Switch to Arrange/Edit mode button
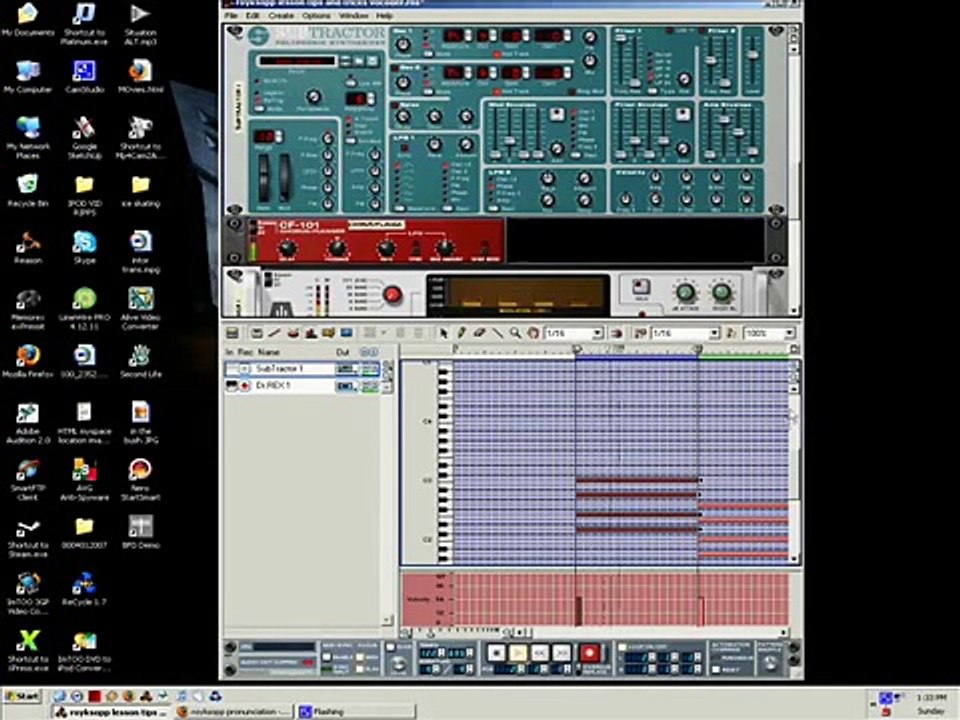Image resolution: width=960 pixels, height=720 pixels. 232,333
